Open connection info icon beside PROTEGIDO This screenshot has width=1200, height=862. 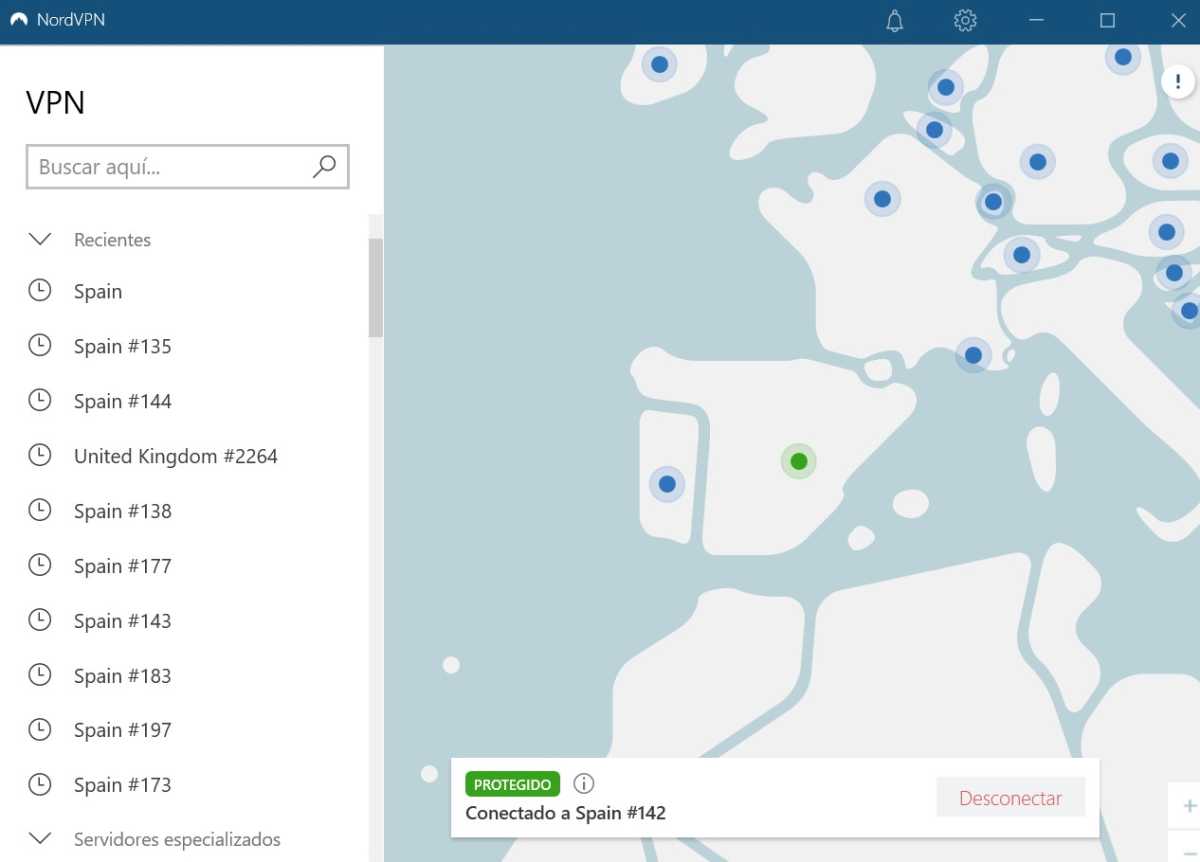click(x=584, y=784)
